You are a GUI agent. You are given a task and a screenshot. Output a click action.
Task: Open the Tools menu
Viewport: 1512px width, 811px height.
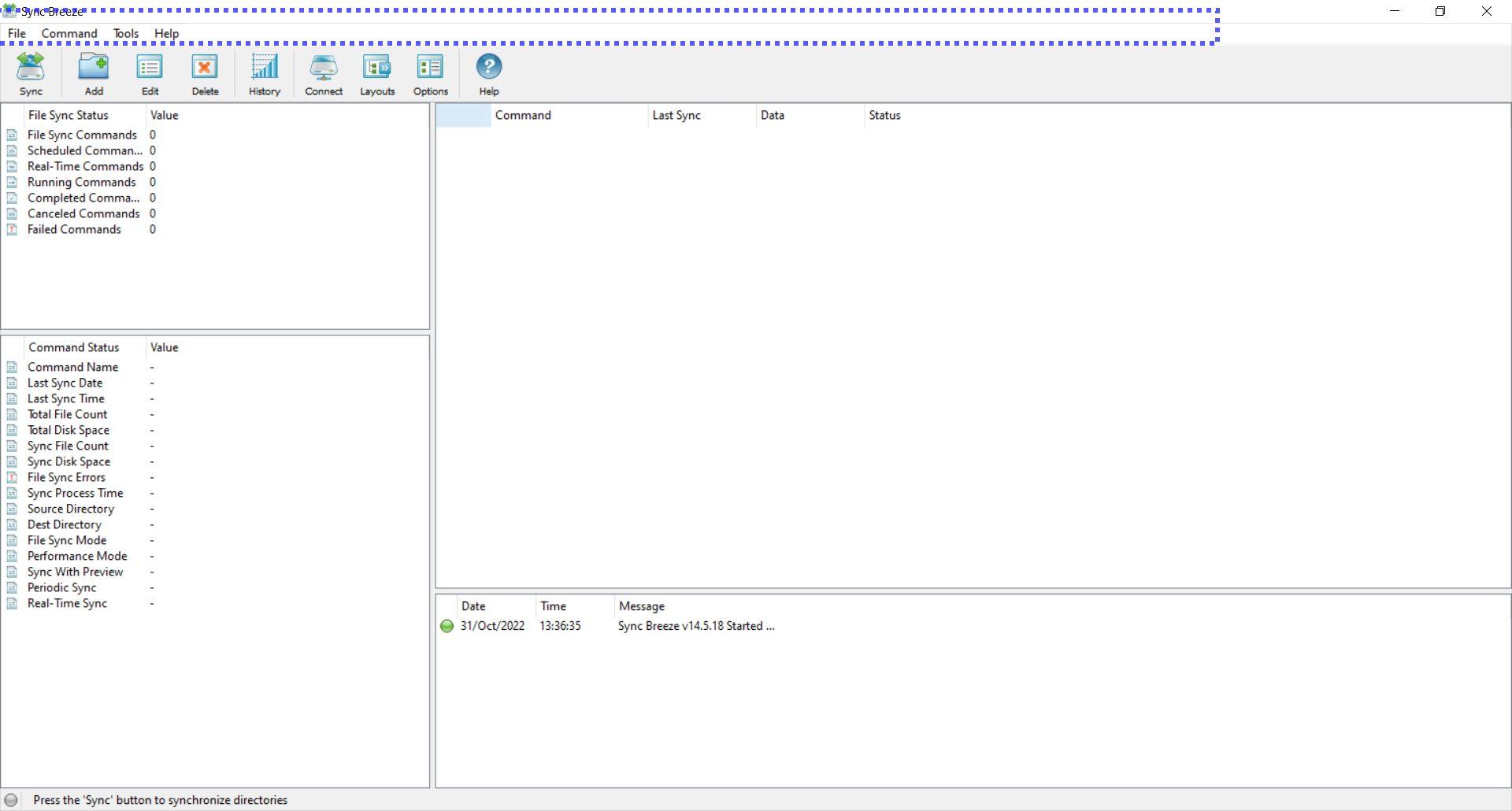coord(126,33)
